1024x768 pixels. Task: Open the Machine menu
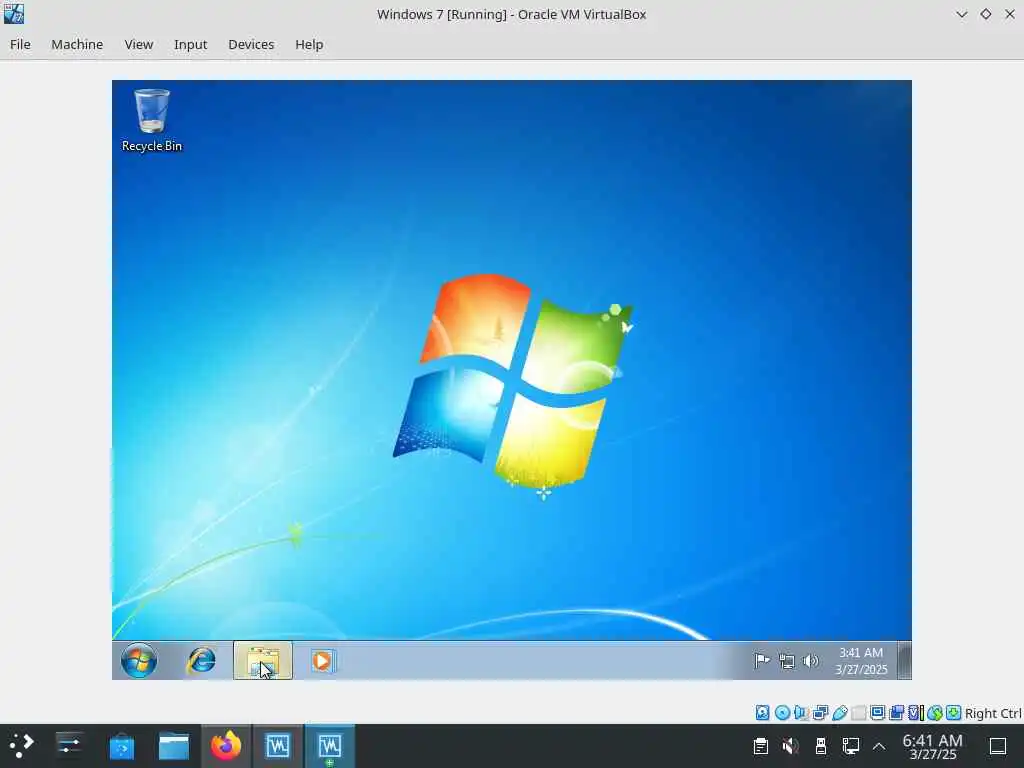click(x=77, y=44)
